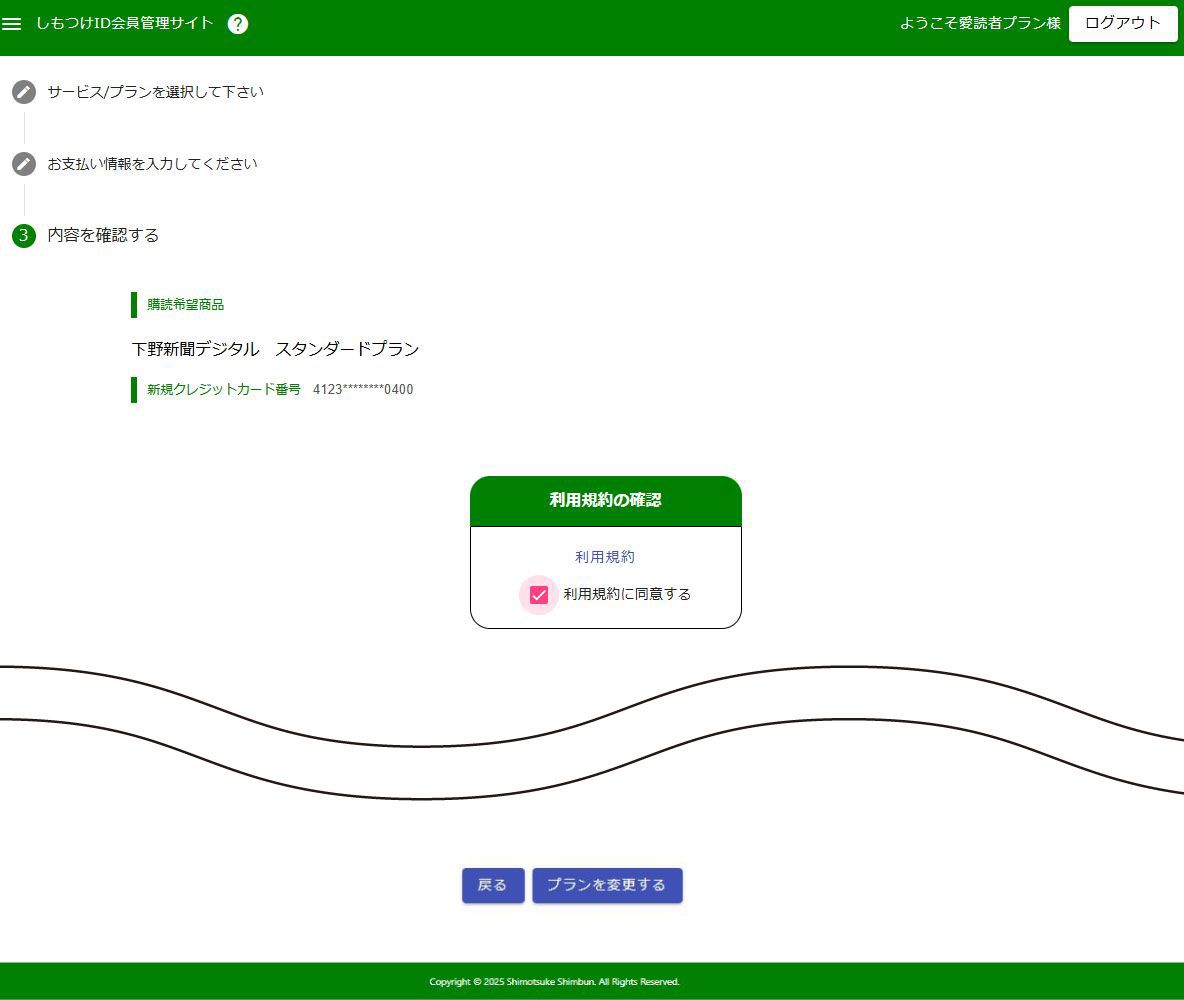This screenshot has width=1184, height=1000.
Task: Click the Copyright 2025 Shimotsuke Shimbun footer text
Action: point(554,982)
